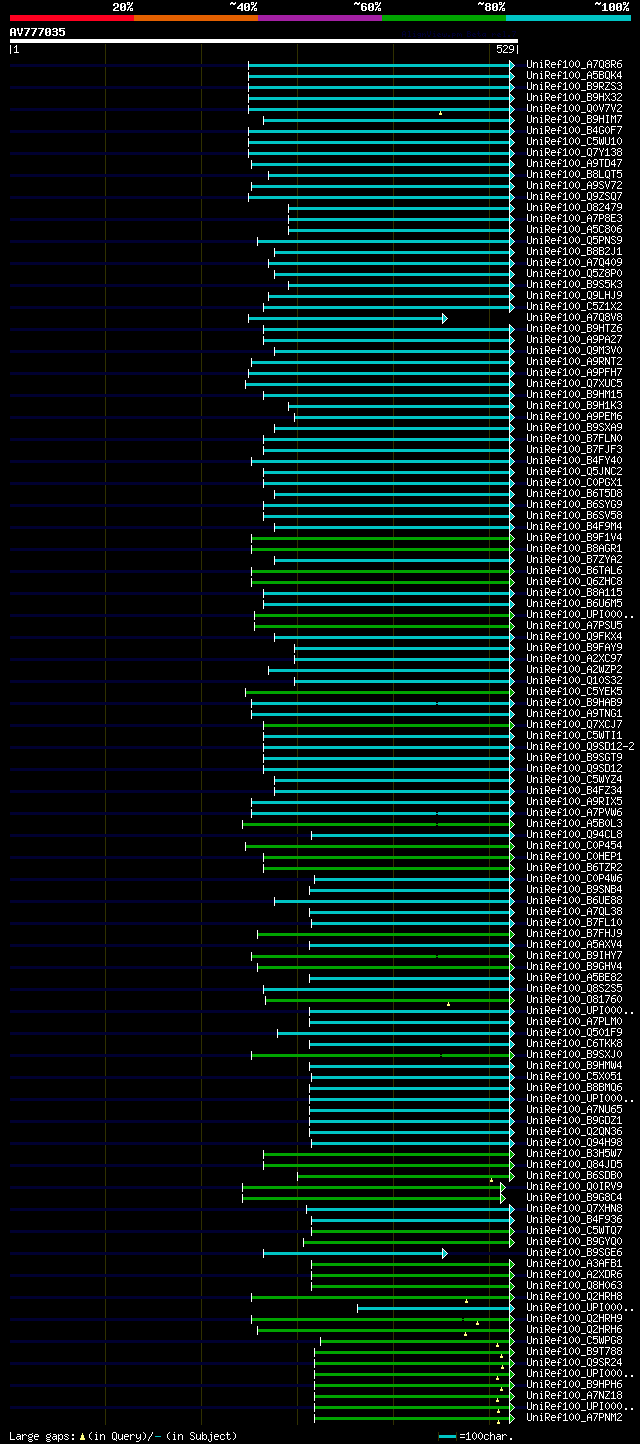Select the UniRef100_B9SGT9 label

[574, 758]
